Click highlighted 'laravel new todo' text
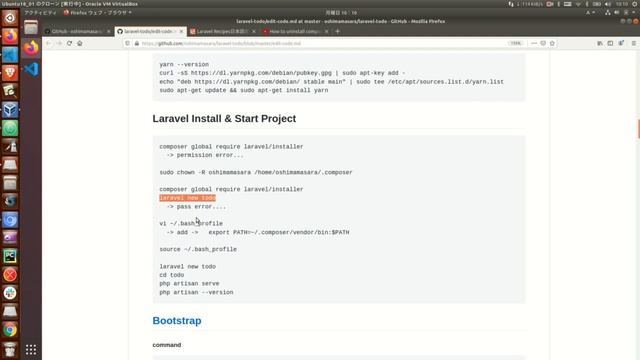The width and height of the screenshot is (640, 360). click(187, 198)
